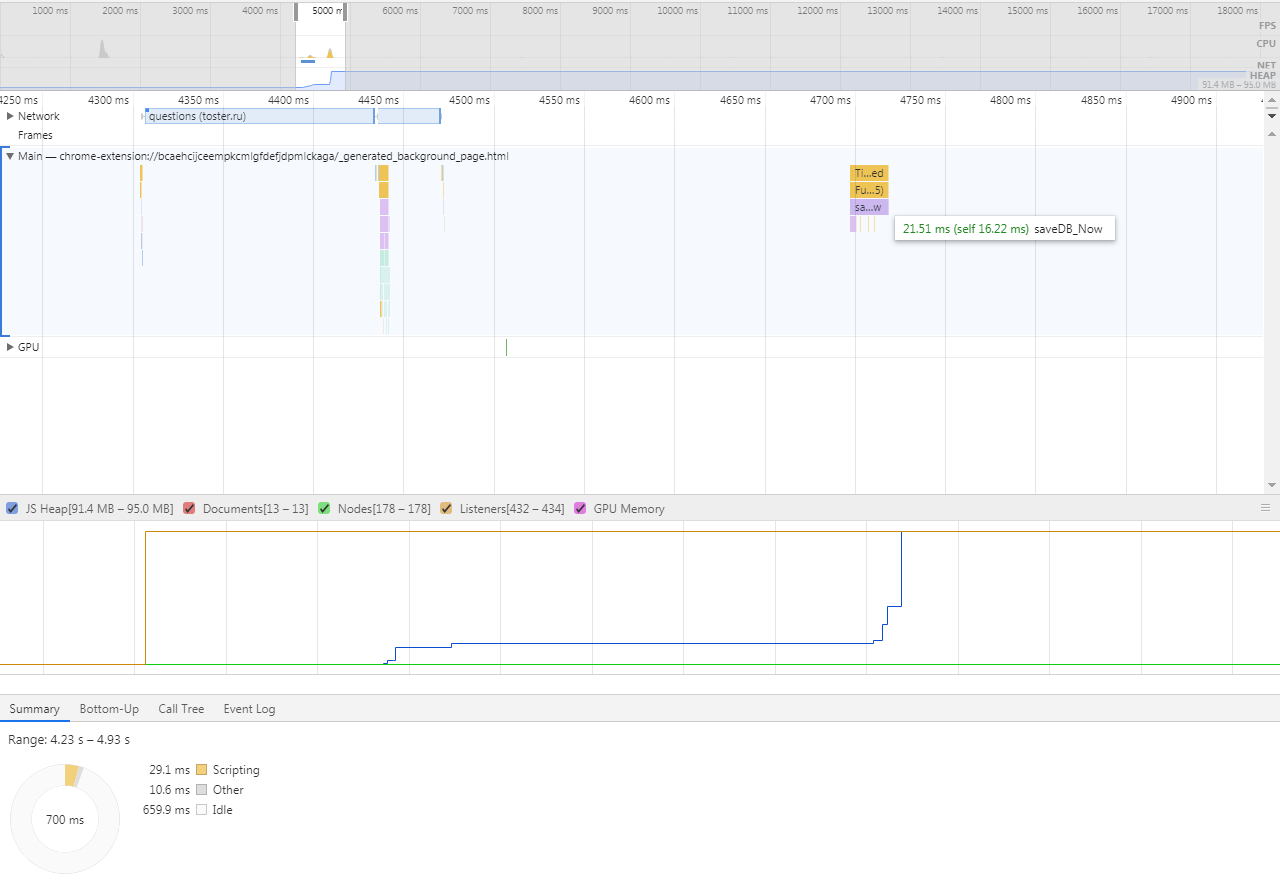Open the Bottom-Up tab
1280x883 pixels.
tap(109, 709)
